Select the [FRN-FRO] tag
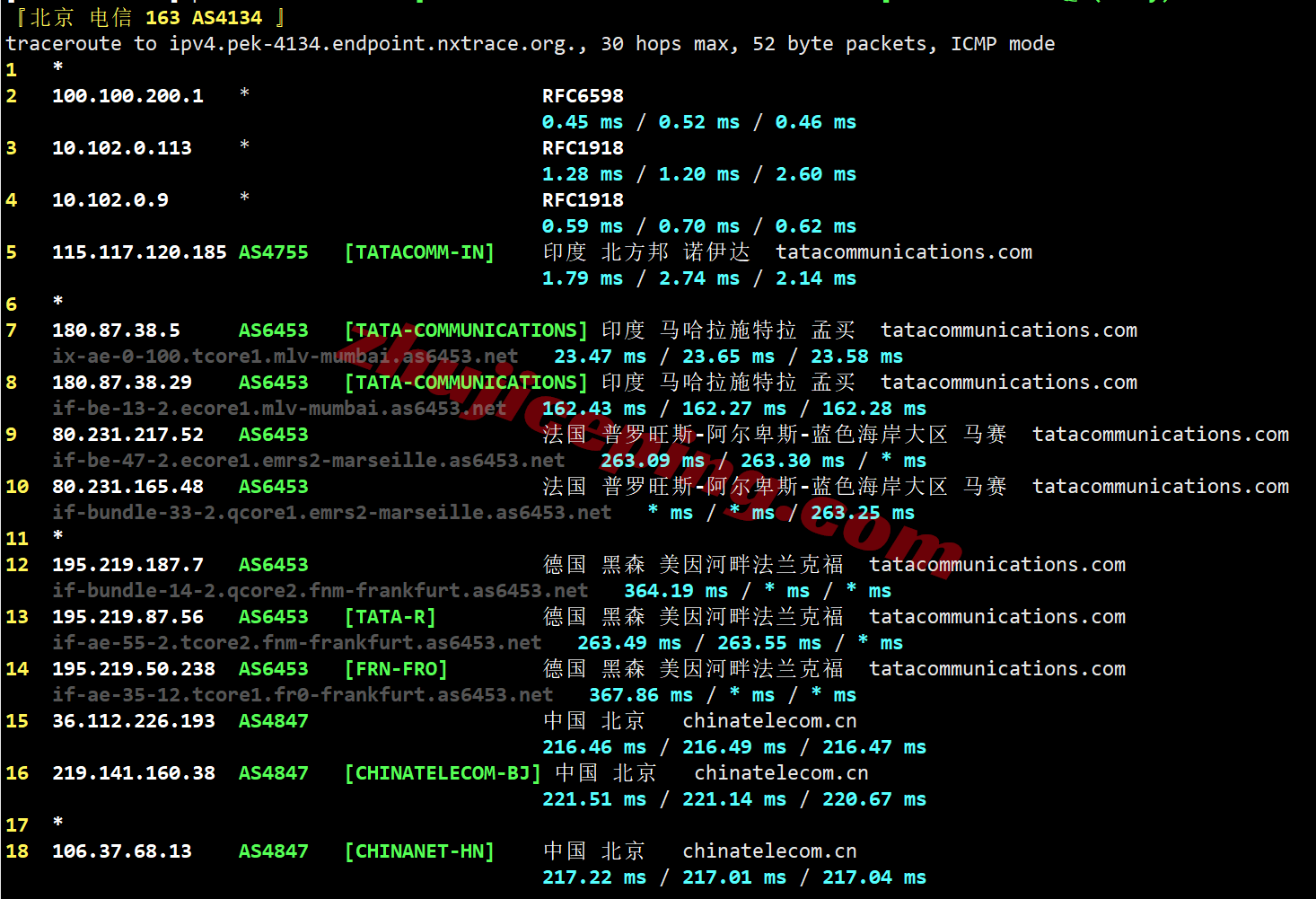 396,669
